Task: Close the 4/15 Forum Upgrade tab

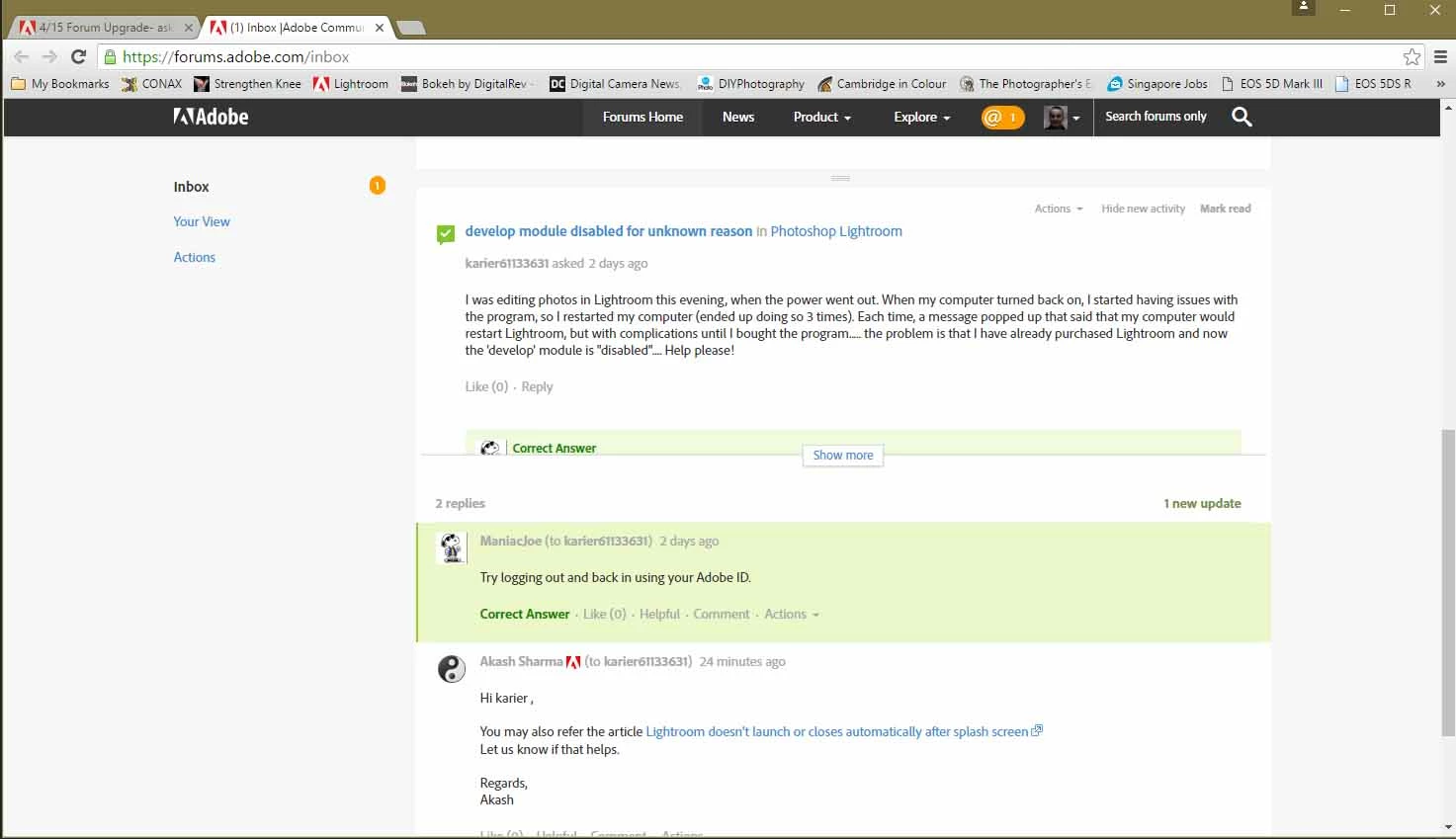Action: [x=188, y=28]
